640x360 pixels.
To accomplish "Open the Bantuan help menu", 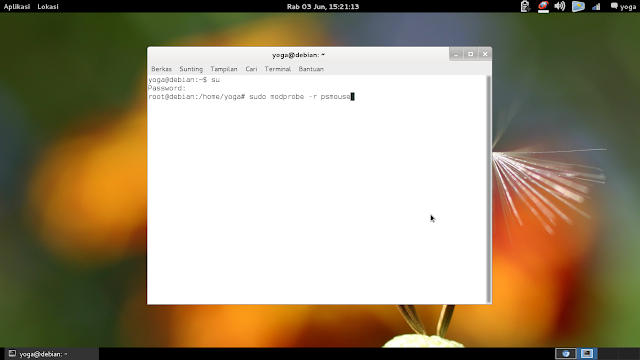I will point(311,69).
